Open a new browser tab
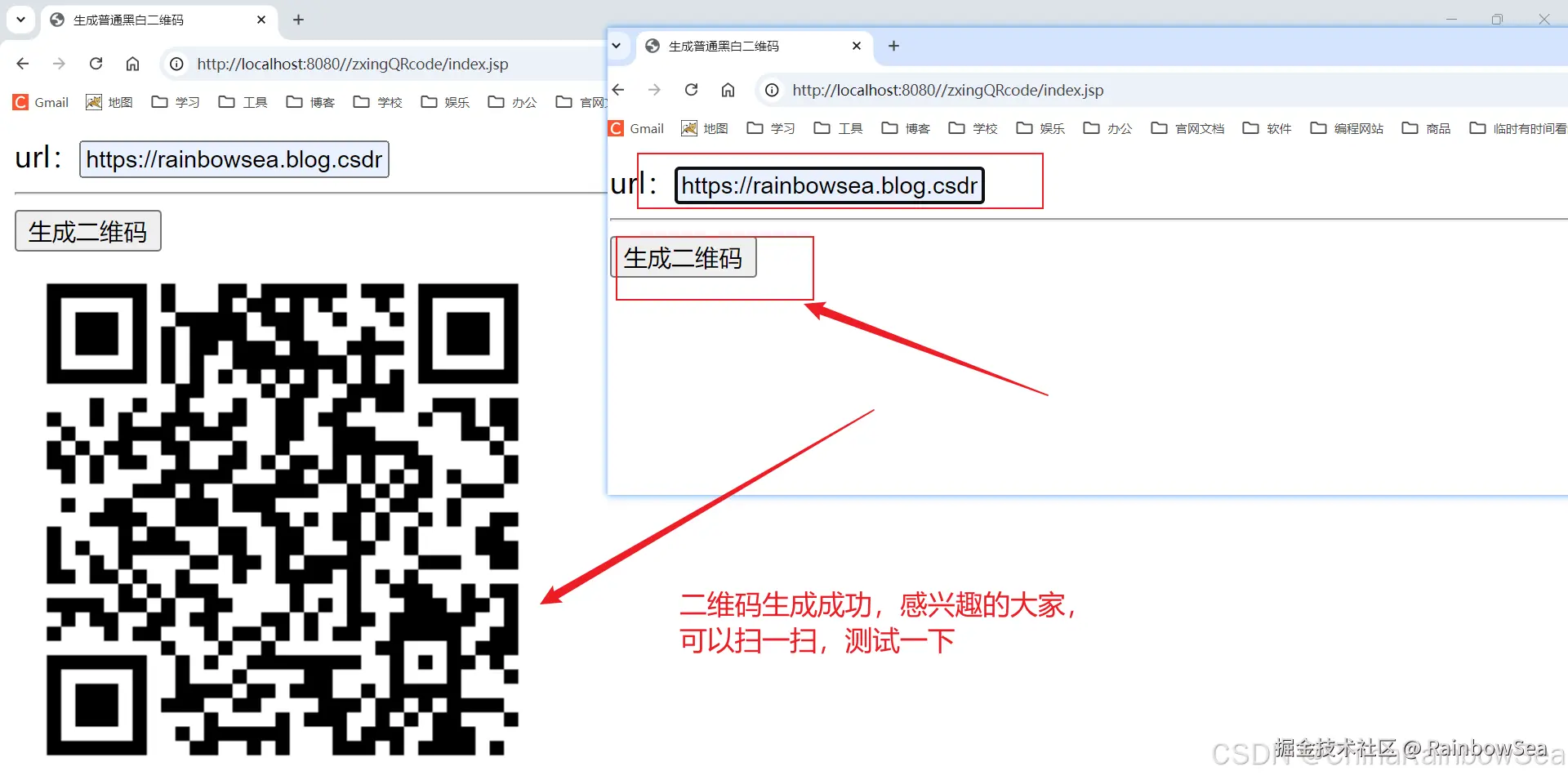 click(893, 46)
